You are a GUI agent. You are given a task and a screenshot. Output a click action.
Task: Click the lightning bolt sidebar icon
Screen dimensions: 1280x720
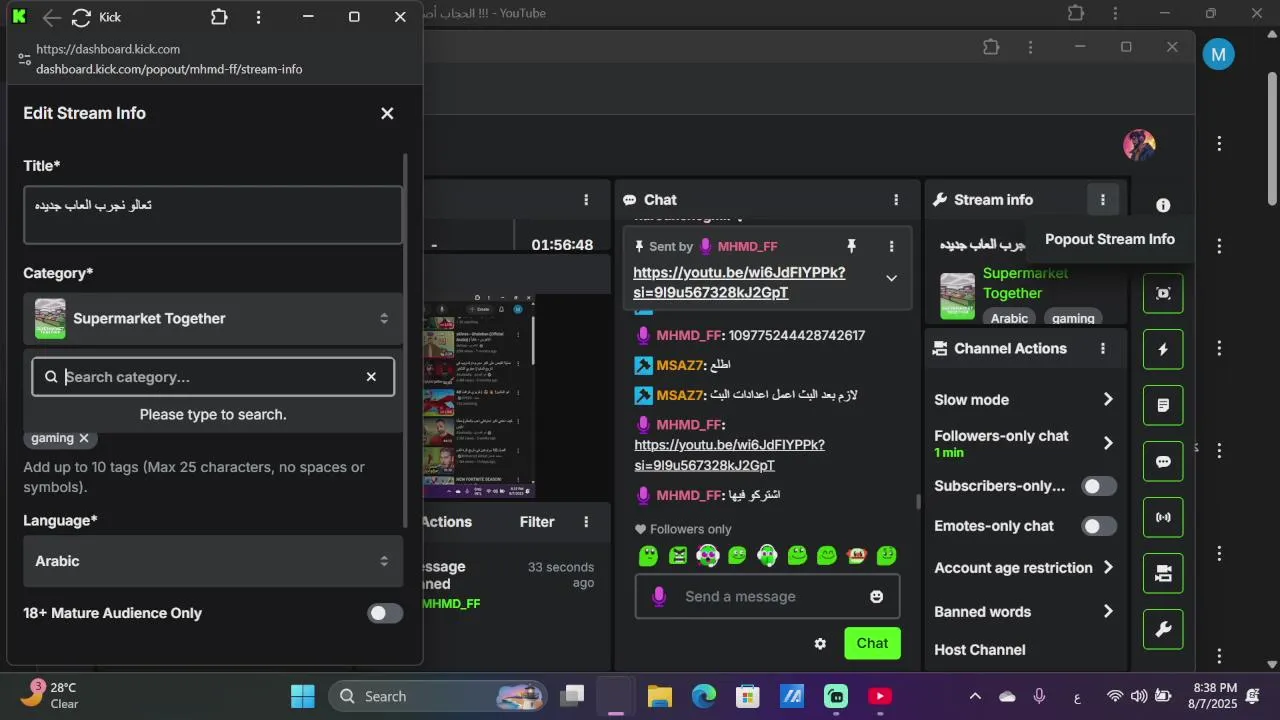click(x=1163, y=350)
